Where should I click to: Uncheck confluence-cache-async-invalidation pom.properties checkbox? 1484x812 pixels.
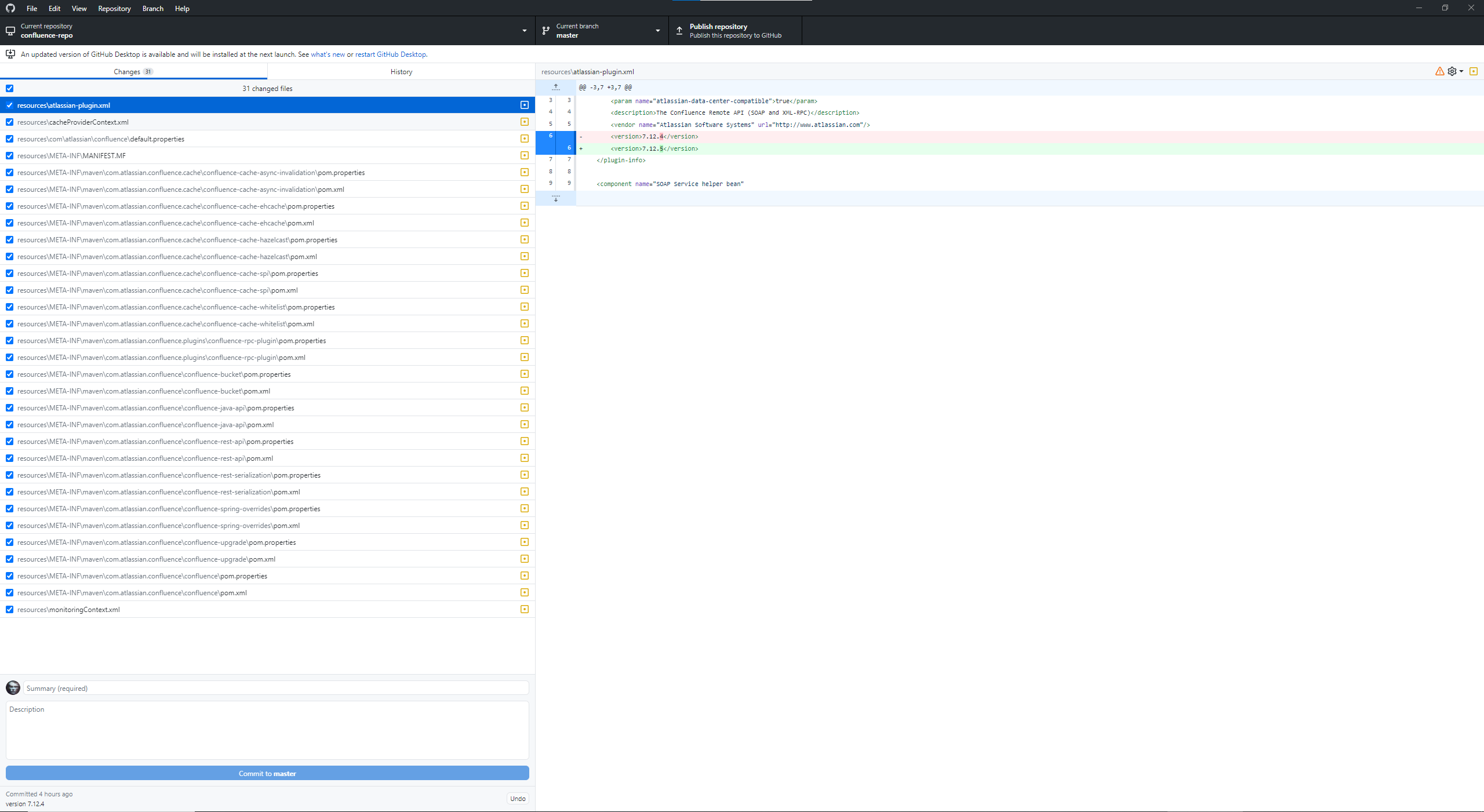[x=9, y=172]
